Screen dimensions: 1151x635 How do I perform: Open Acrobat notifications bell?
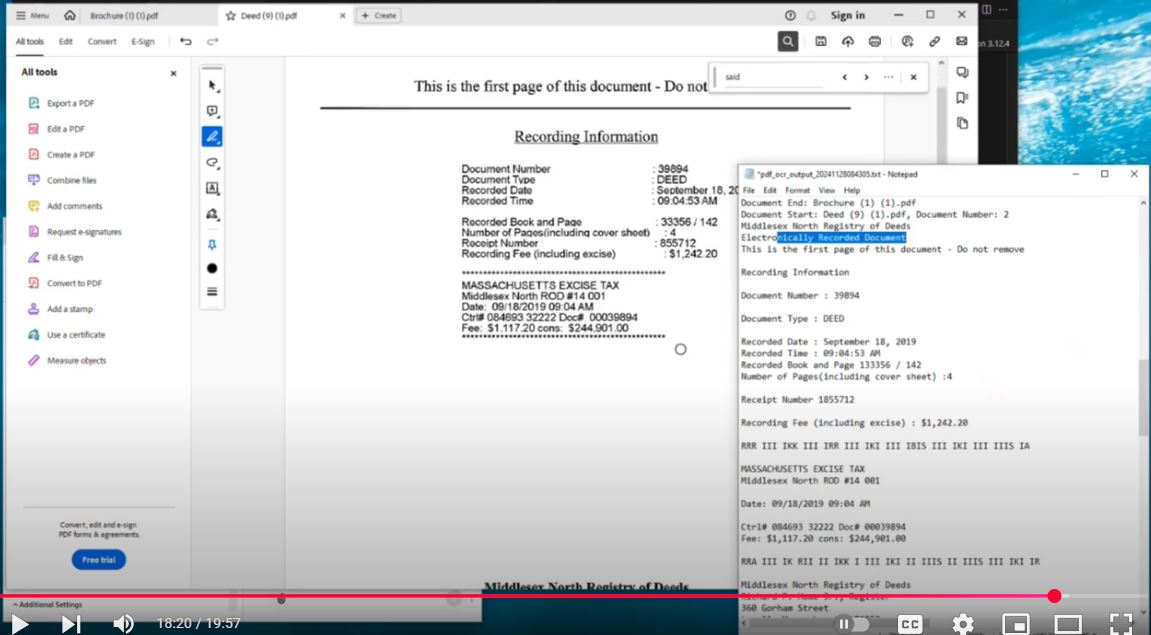[x=811, y=15]
